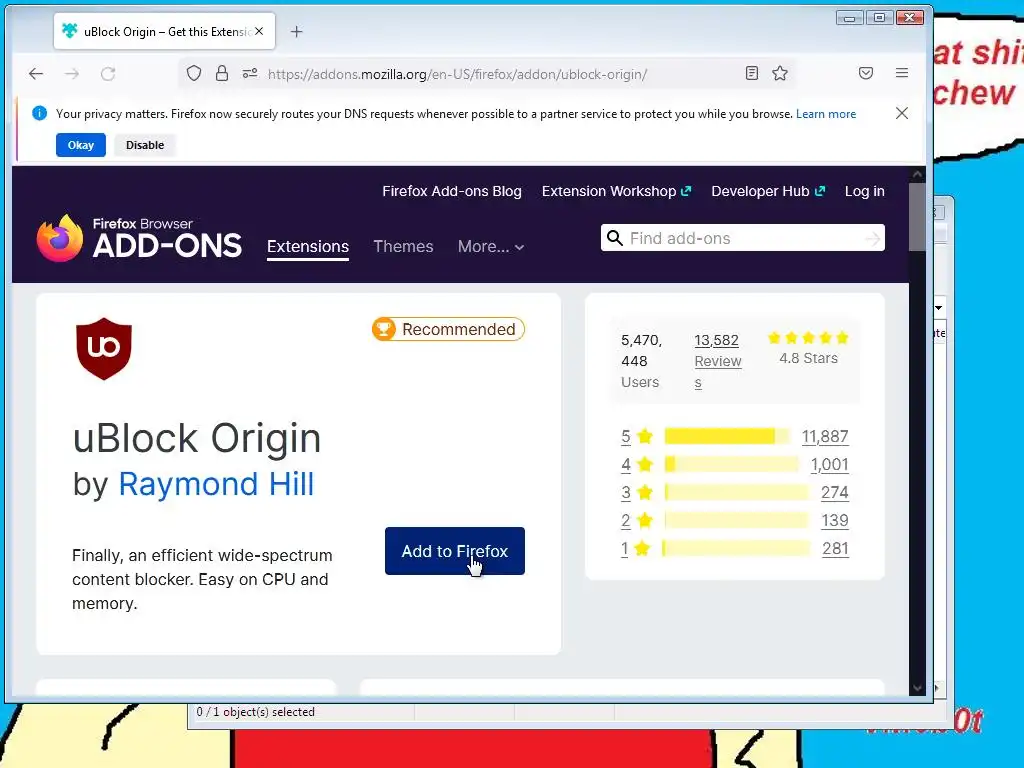Disable secure DNS via the Disable button
The image size is (1024, 768).
[x=145, y=145]
